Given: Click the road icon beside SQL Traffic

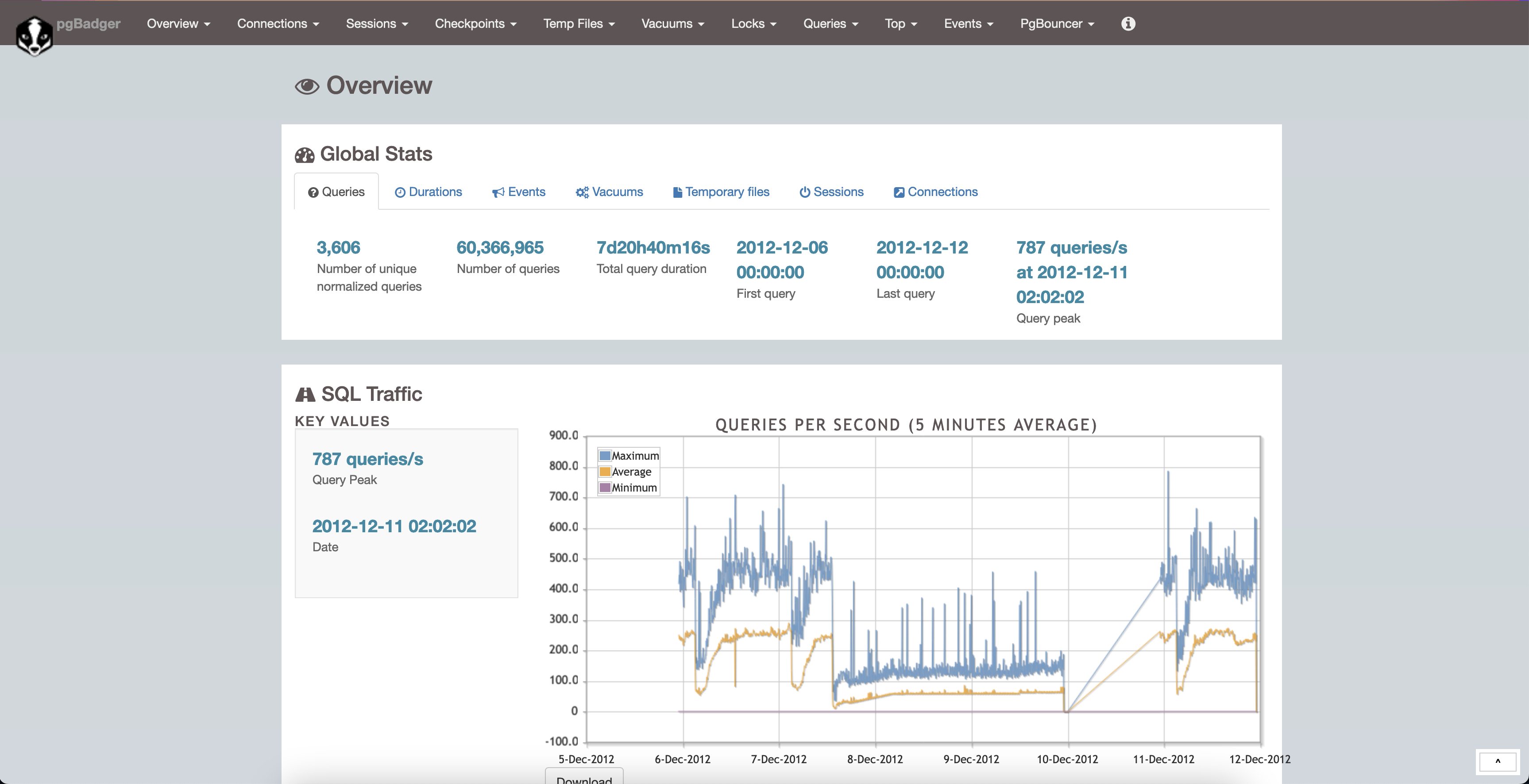Looking at the screenshot, I should coord(305,394).
